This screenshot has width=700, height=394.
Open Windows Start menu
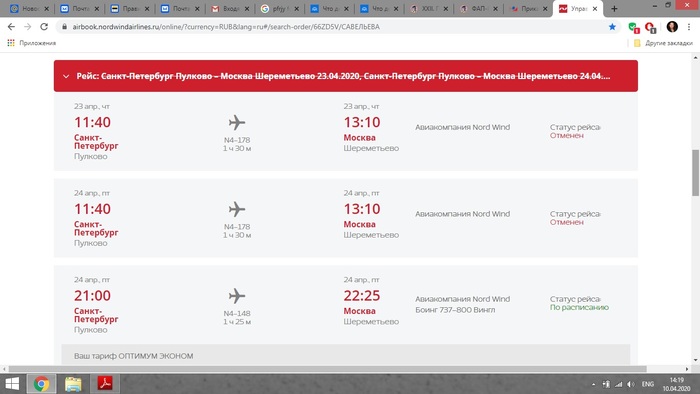coord(12,384)
